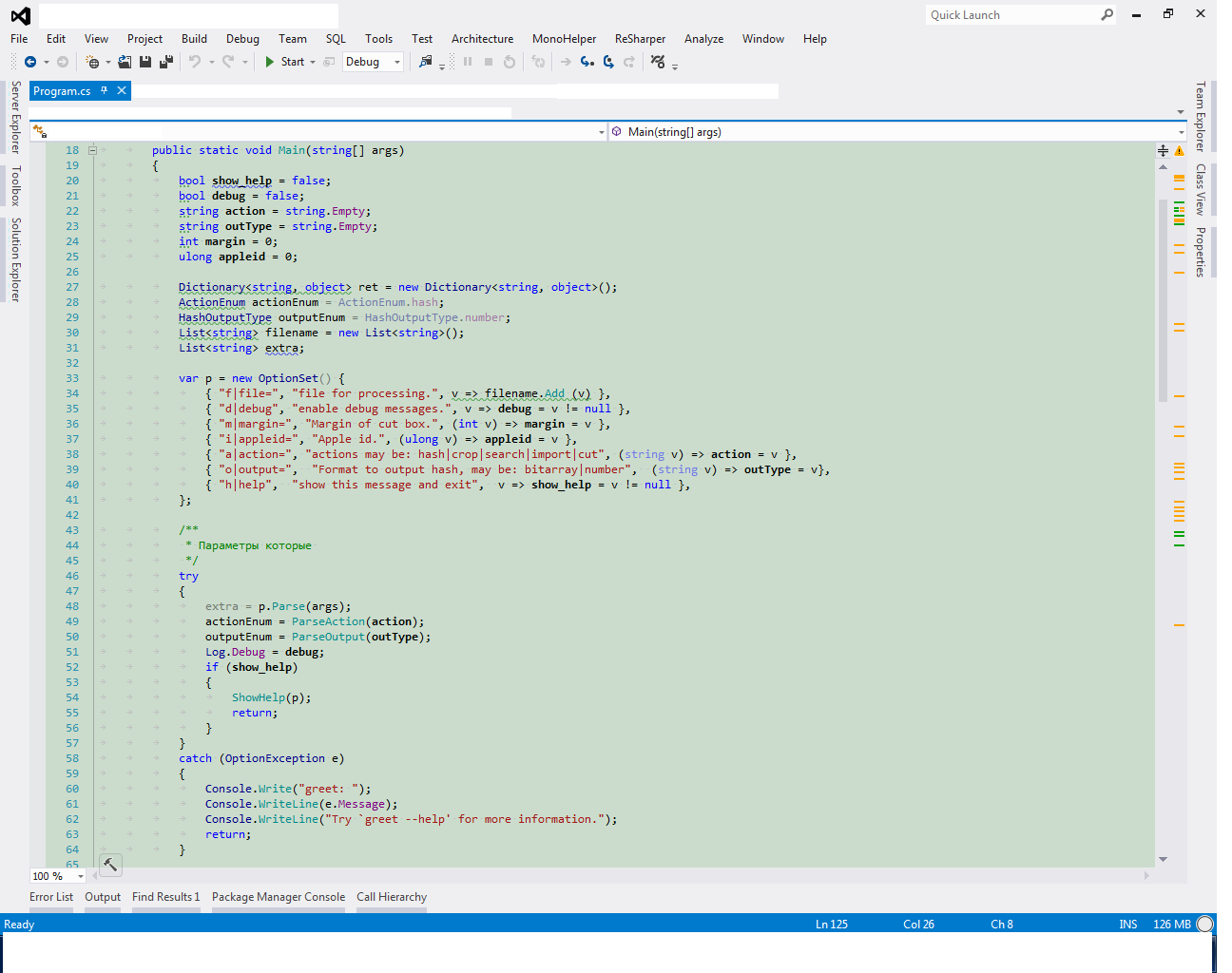Close the Program.cs document tab
The width and height of the screenshot is (1232, 973).
point(122,91)
